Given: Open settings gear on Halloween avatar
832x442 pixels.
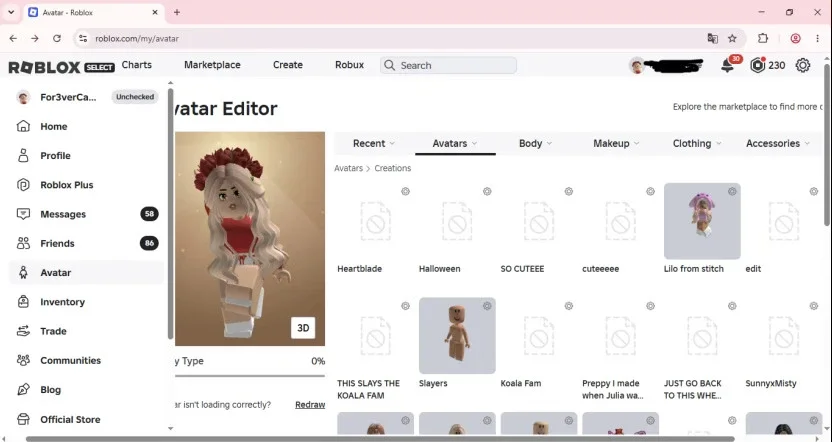Looking at the screenshot, I should [487, 192].
